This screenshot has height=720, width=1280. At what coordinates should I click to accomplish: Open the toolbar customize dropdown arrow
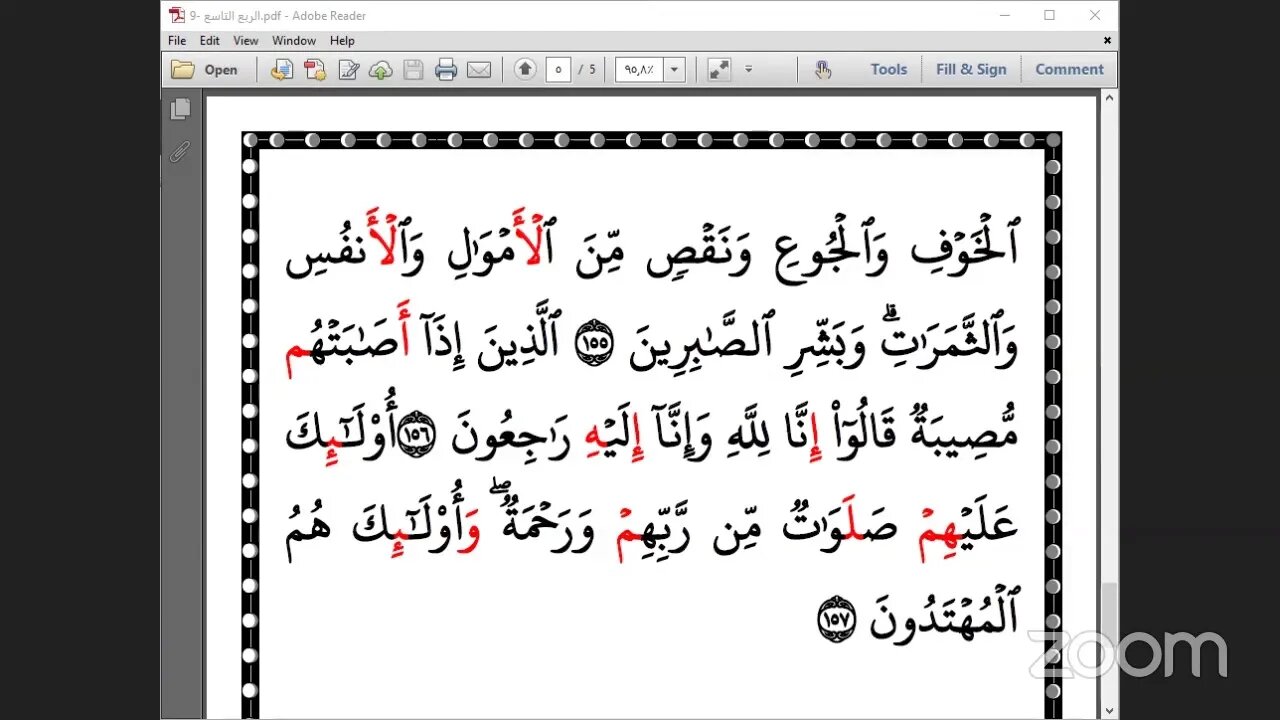click(x=748, y=69)
